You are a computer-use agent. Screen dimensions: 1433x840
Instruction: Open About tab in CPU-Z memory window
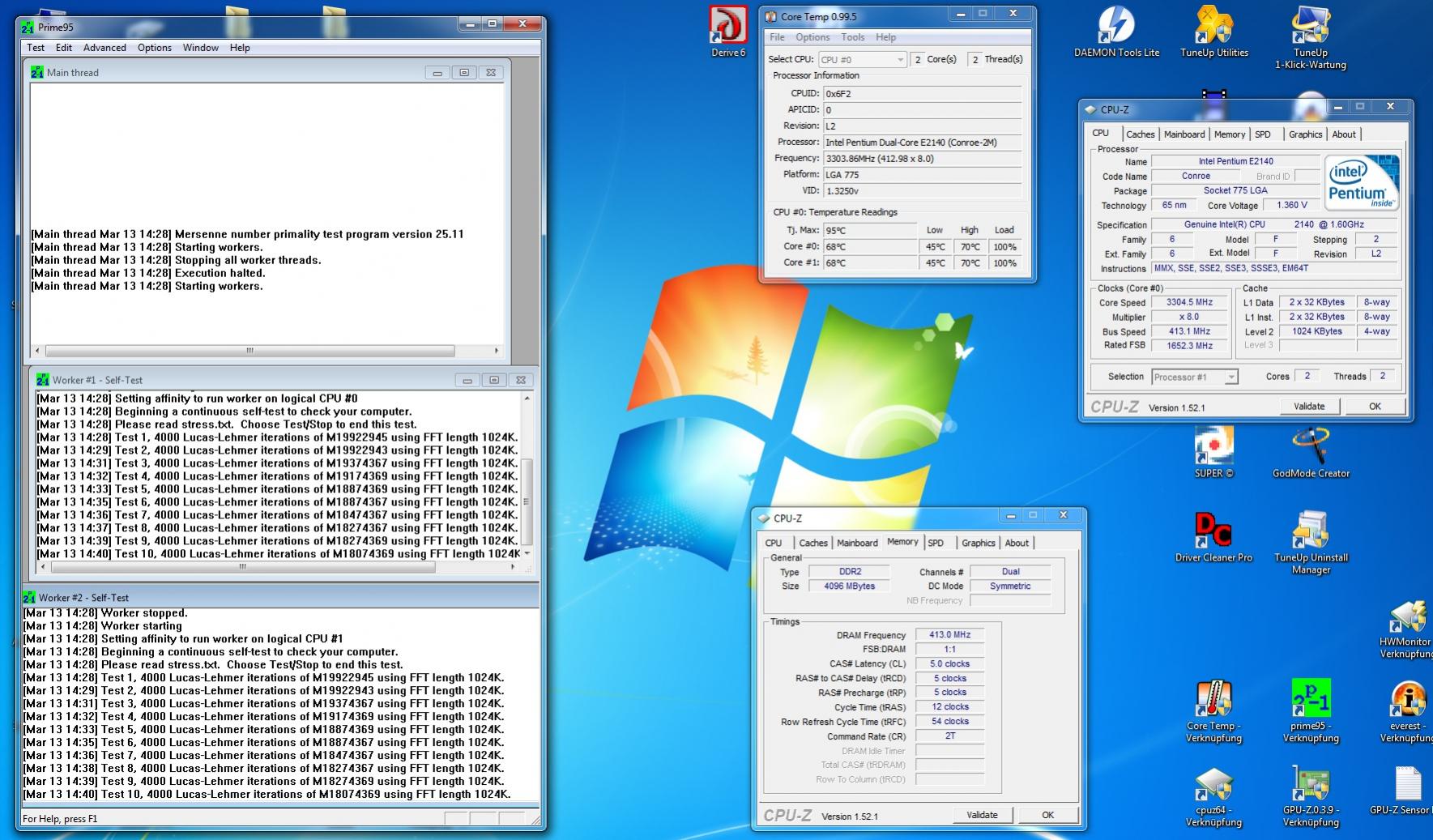[1017, 544]
